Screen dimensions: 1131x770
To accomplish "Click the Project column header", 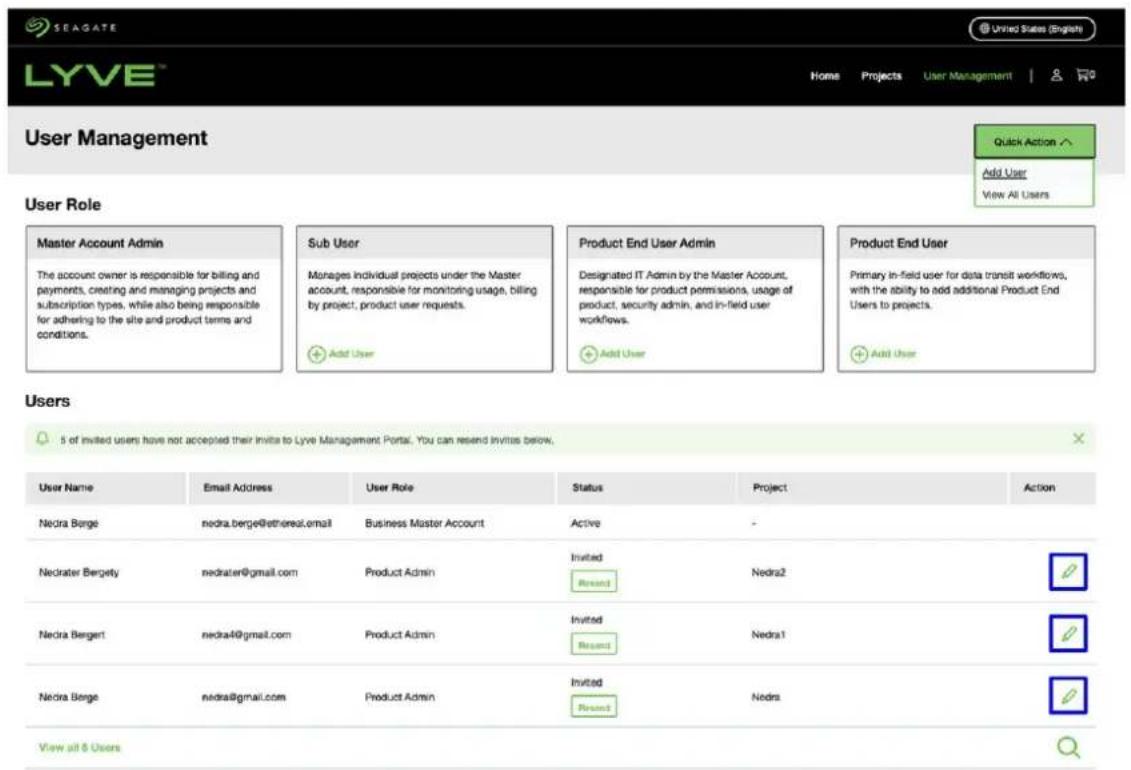I will point(872,488).
